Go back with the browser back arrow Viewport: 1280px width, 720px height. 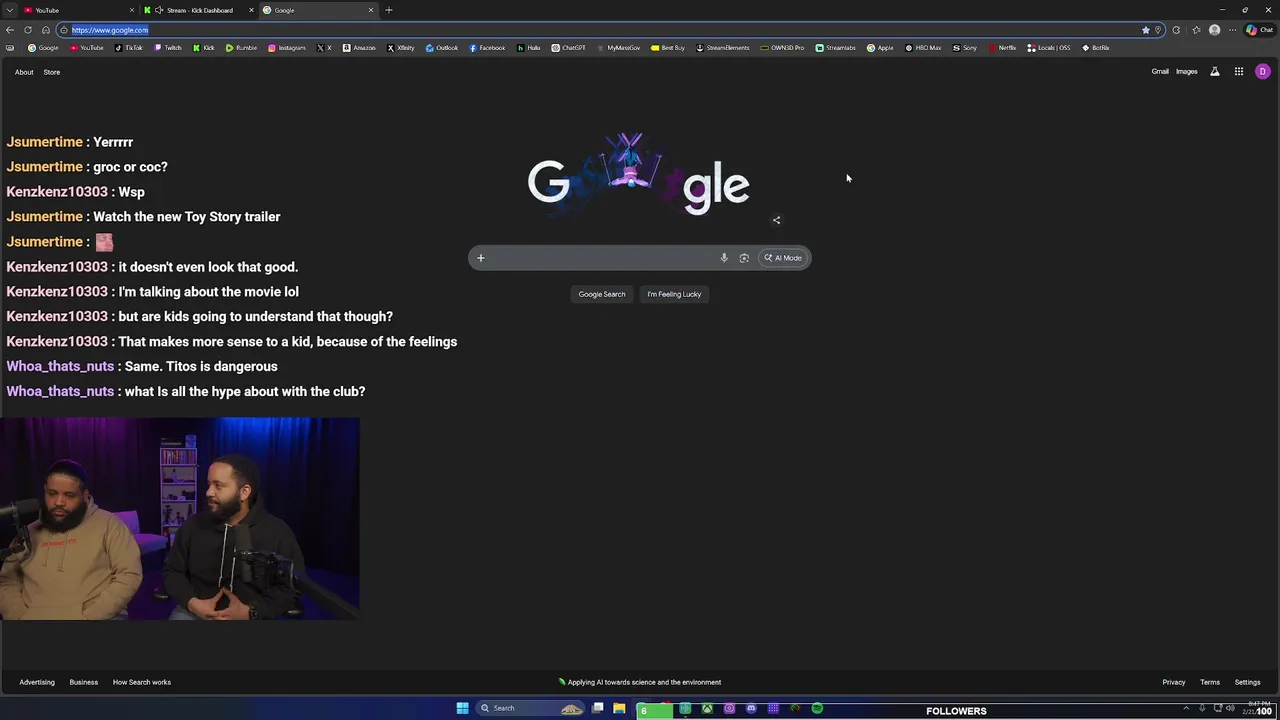tap(10, 30)
